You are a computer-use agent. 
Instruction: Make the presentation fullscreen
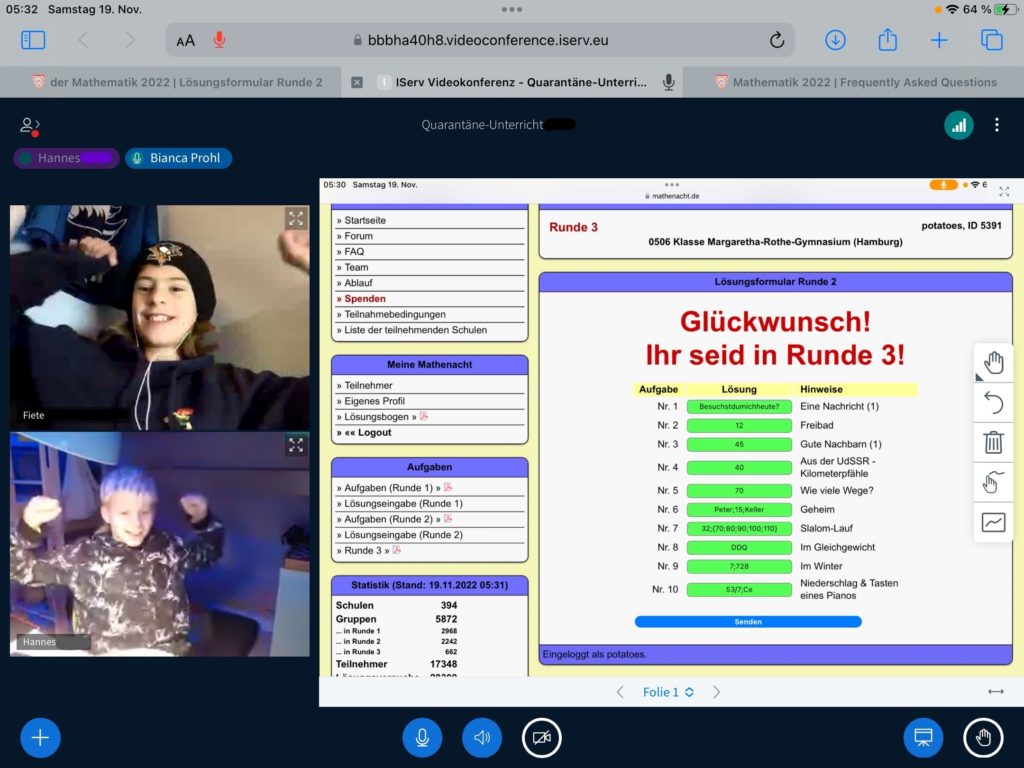(1004, 191)
